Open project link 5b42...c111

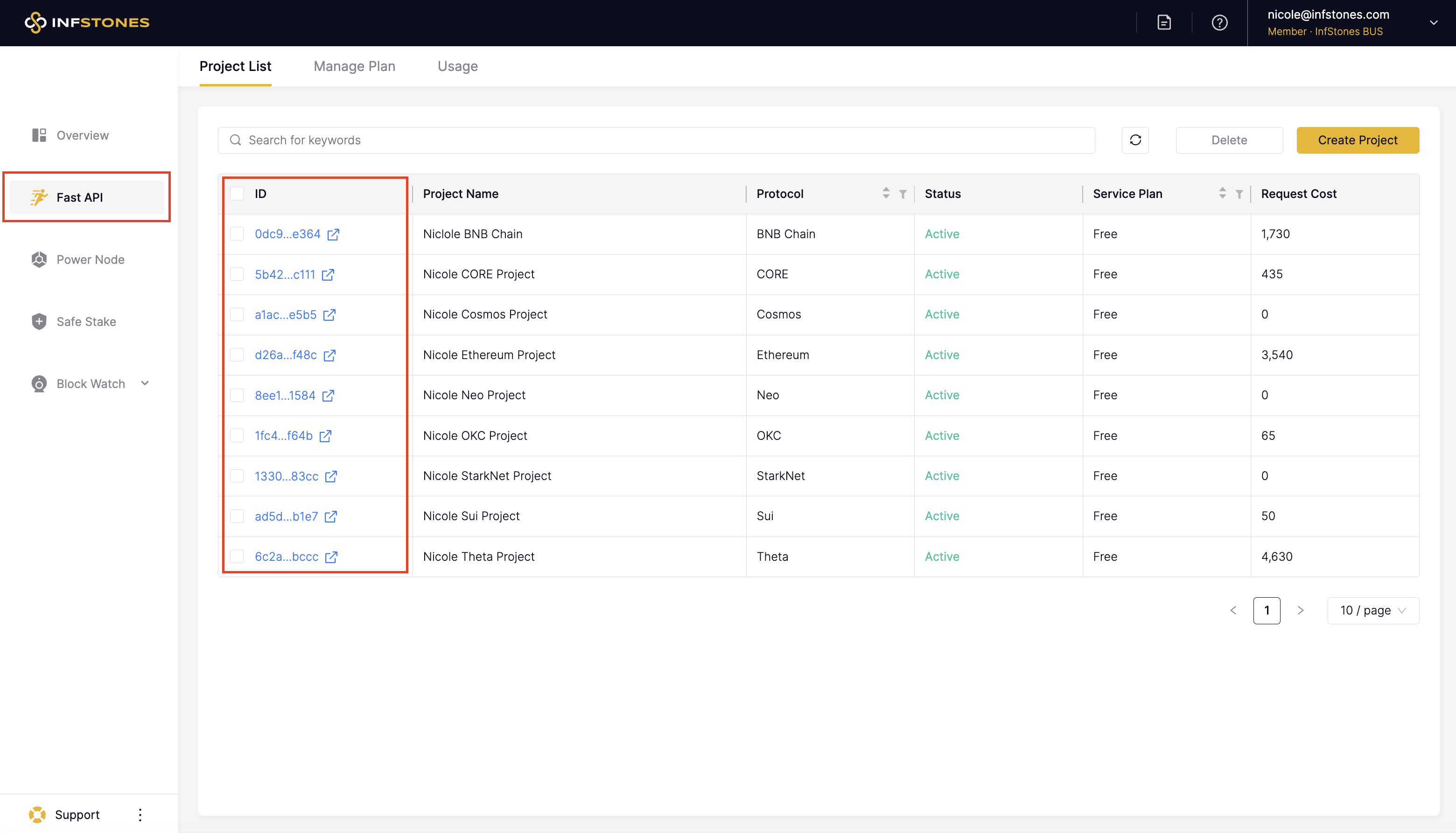pyautogui.click(x=285, y=274)
